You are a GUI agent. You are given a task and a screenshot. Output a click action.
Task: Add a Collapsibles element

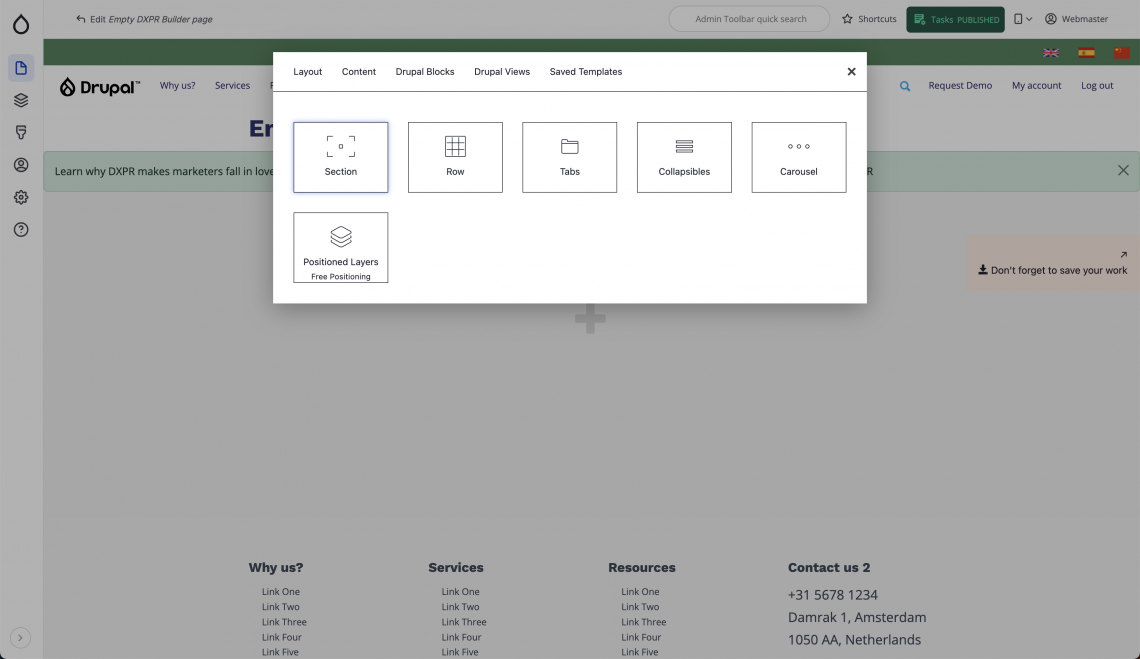coord(684,157)
